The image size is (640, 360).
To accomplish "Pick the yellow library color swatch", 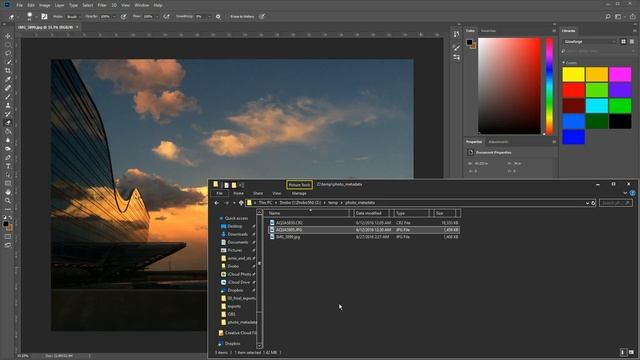I will (x=573, y=74).
